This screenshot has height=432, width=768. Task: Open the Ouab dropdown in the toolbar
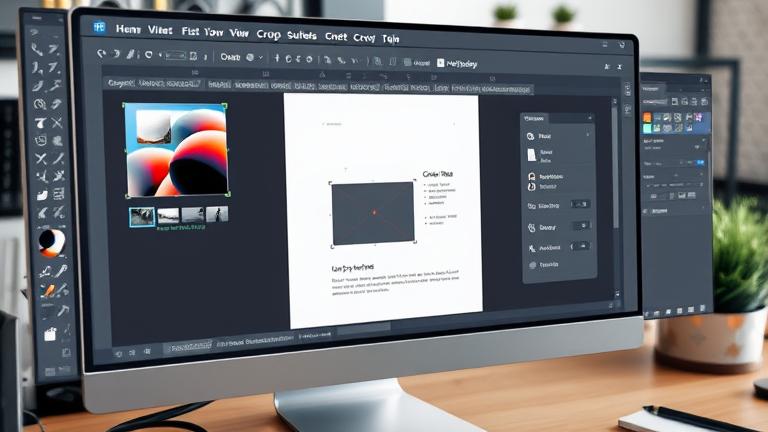pyautogui.click(x=241, y=57)
